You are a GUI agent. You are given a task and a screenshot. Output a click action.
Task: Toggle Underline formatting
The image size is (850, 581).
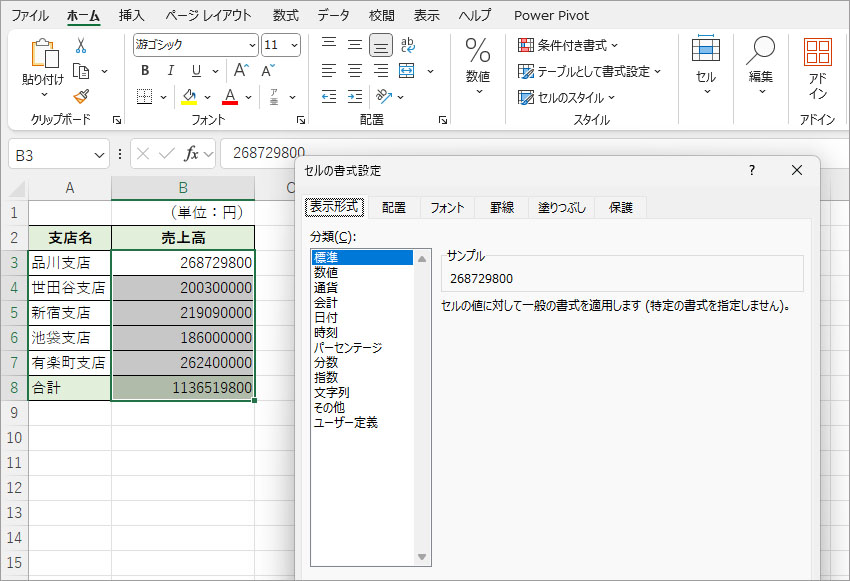(x=196, y=71)
